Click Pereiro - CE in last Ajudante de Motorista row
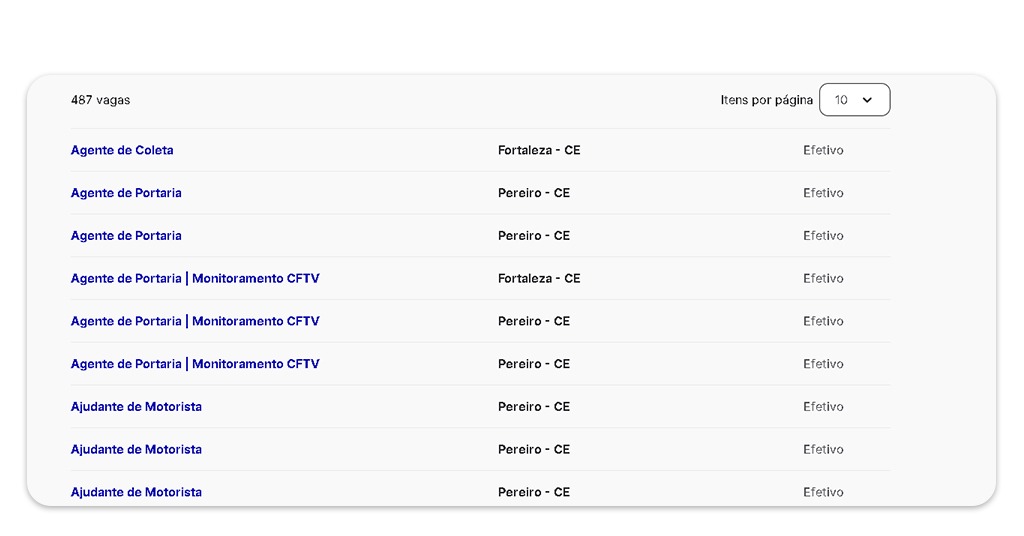 [534, 492]
